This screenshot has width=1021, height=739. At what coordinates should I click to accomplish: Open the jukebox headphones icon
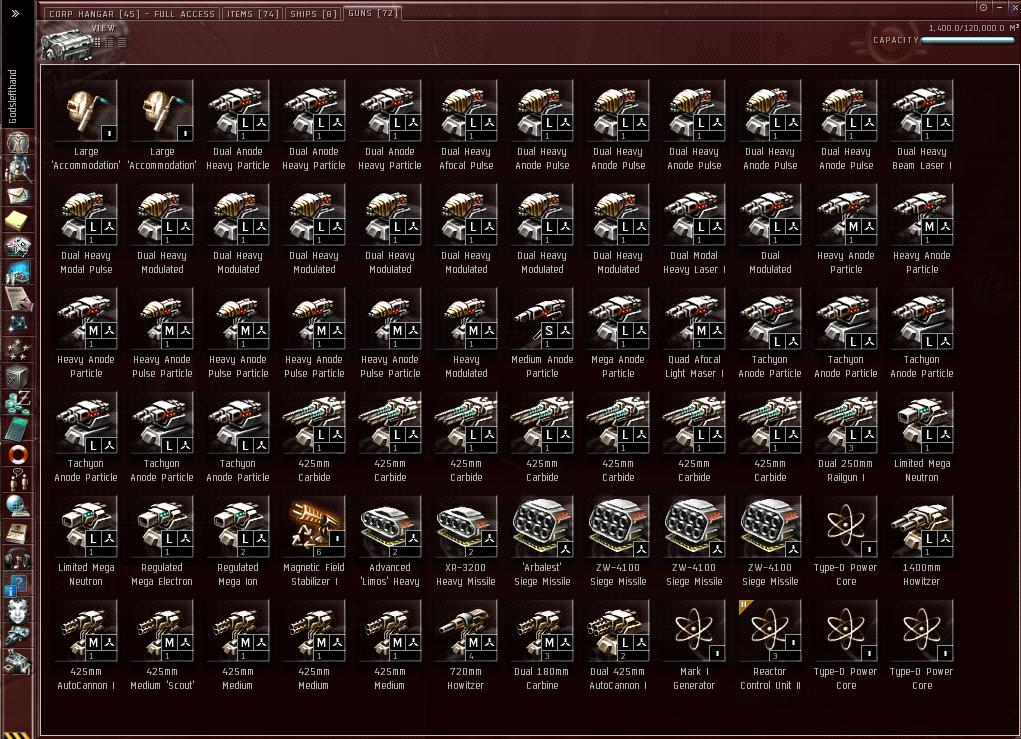click(x=18, y=558)
